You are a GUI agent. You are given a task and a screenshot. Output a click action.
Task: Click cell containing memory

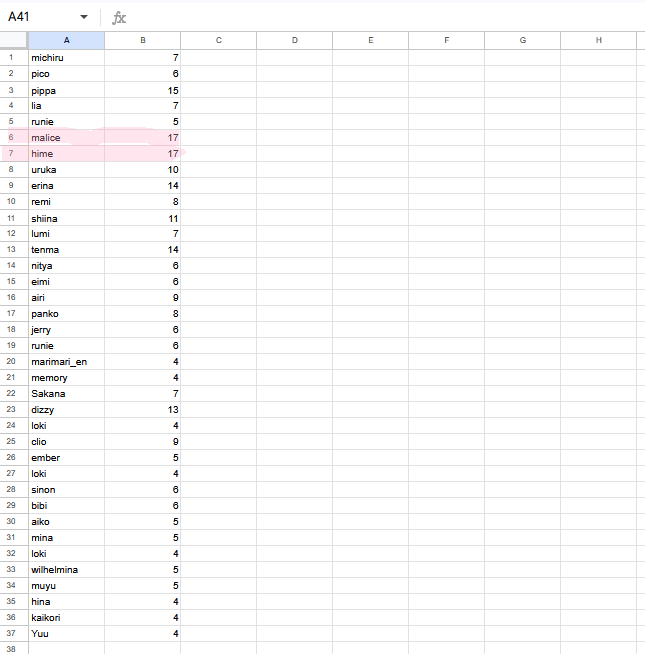coord(66,377)
